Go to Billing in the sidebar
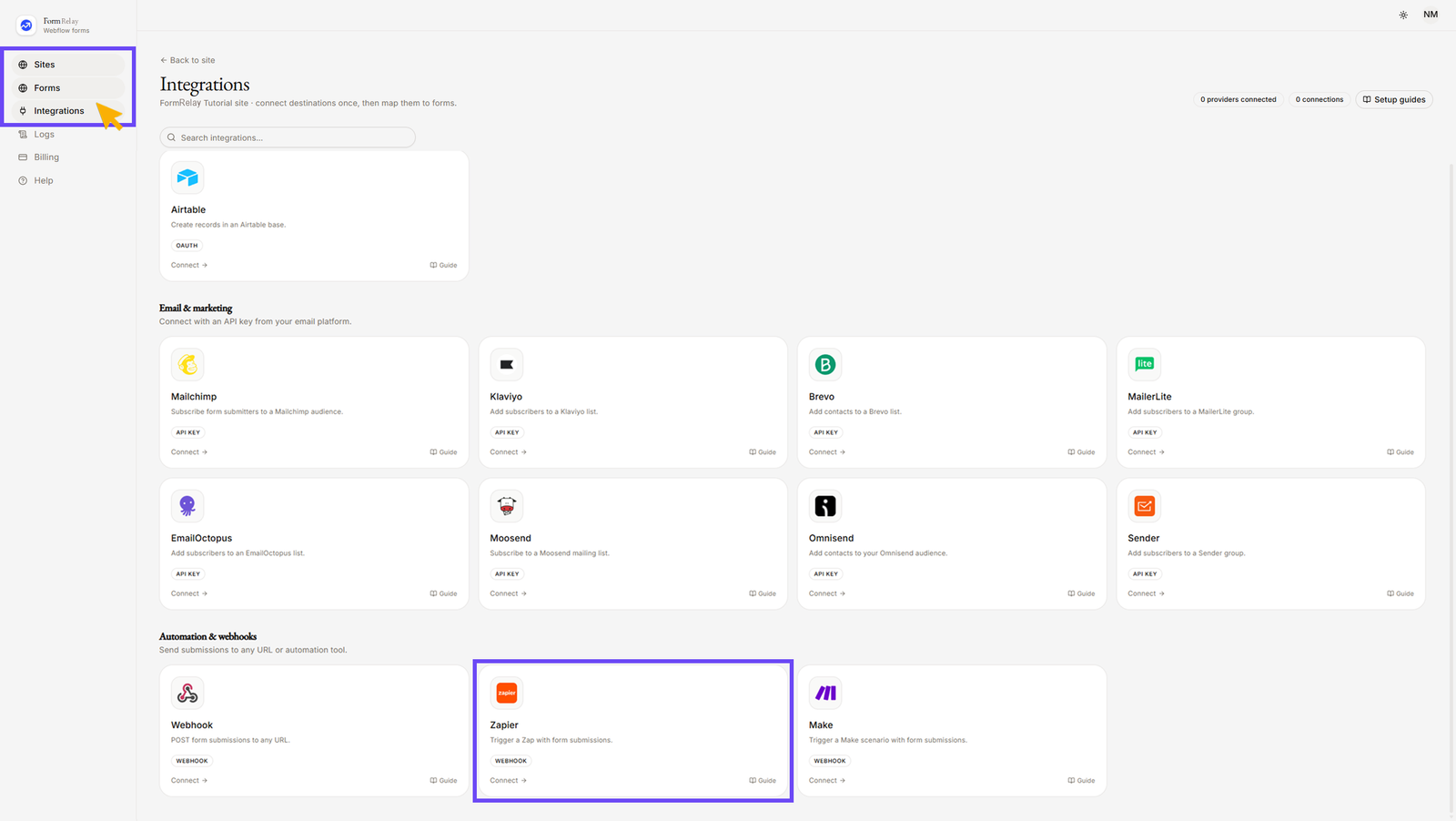Screen dimensions: 1456x821 67,157
